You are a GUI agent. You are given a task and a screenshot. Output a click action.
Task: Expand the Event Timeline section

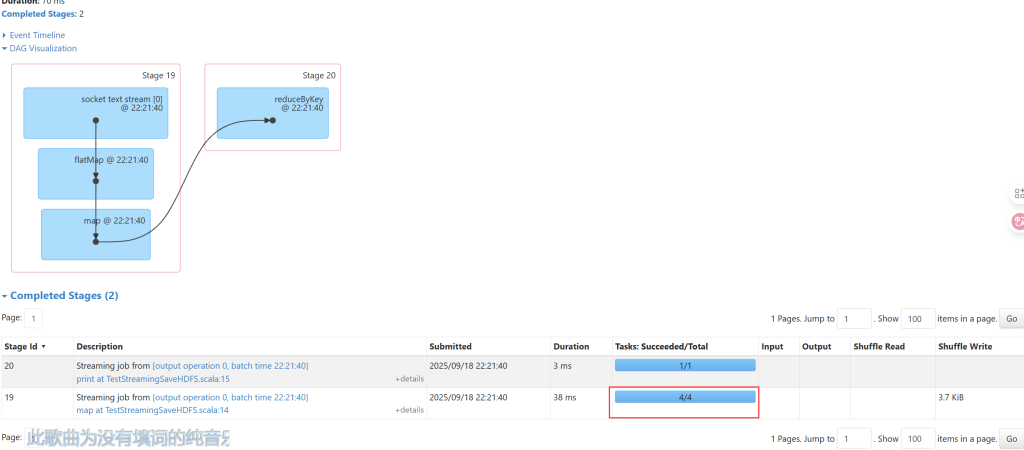[x=37, y=35]
